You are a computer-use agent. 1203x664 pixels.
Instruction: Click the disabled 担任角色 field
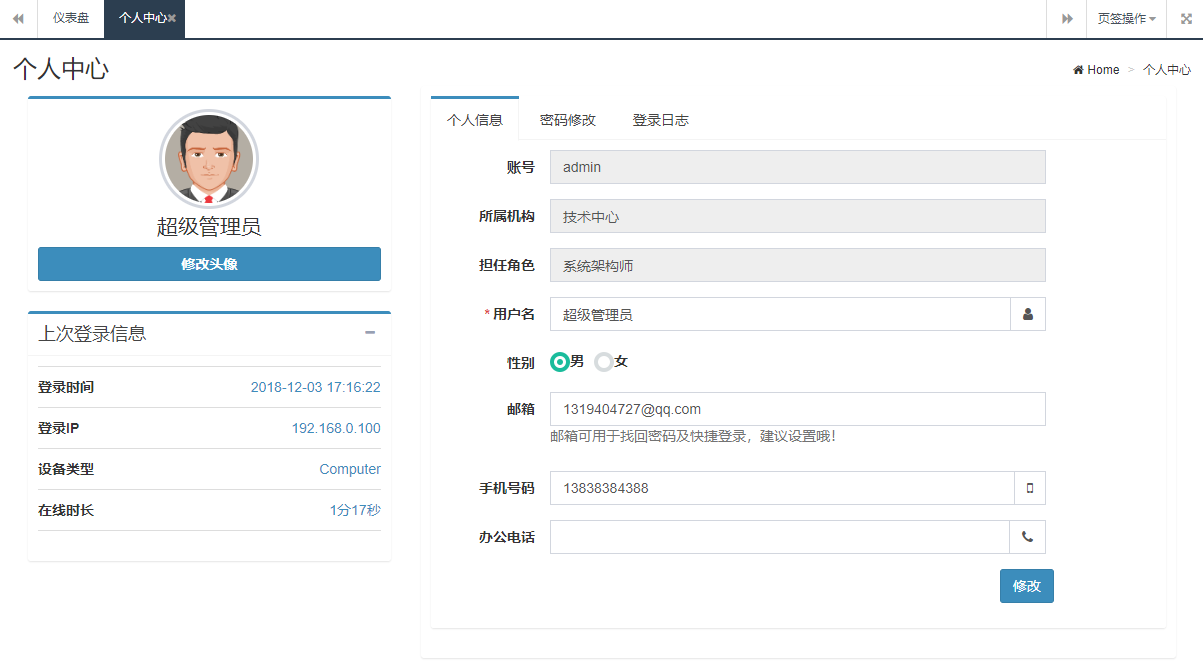pyautogui.click(x=798, y=265)
